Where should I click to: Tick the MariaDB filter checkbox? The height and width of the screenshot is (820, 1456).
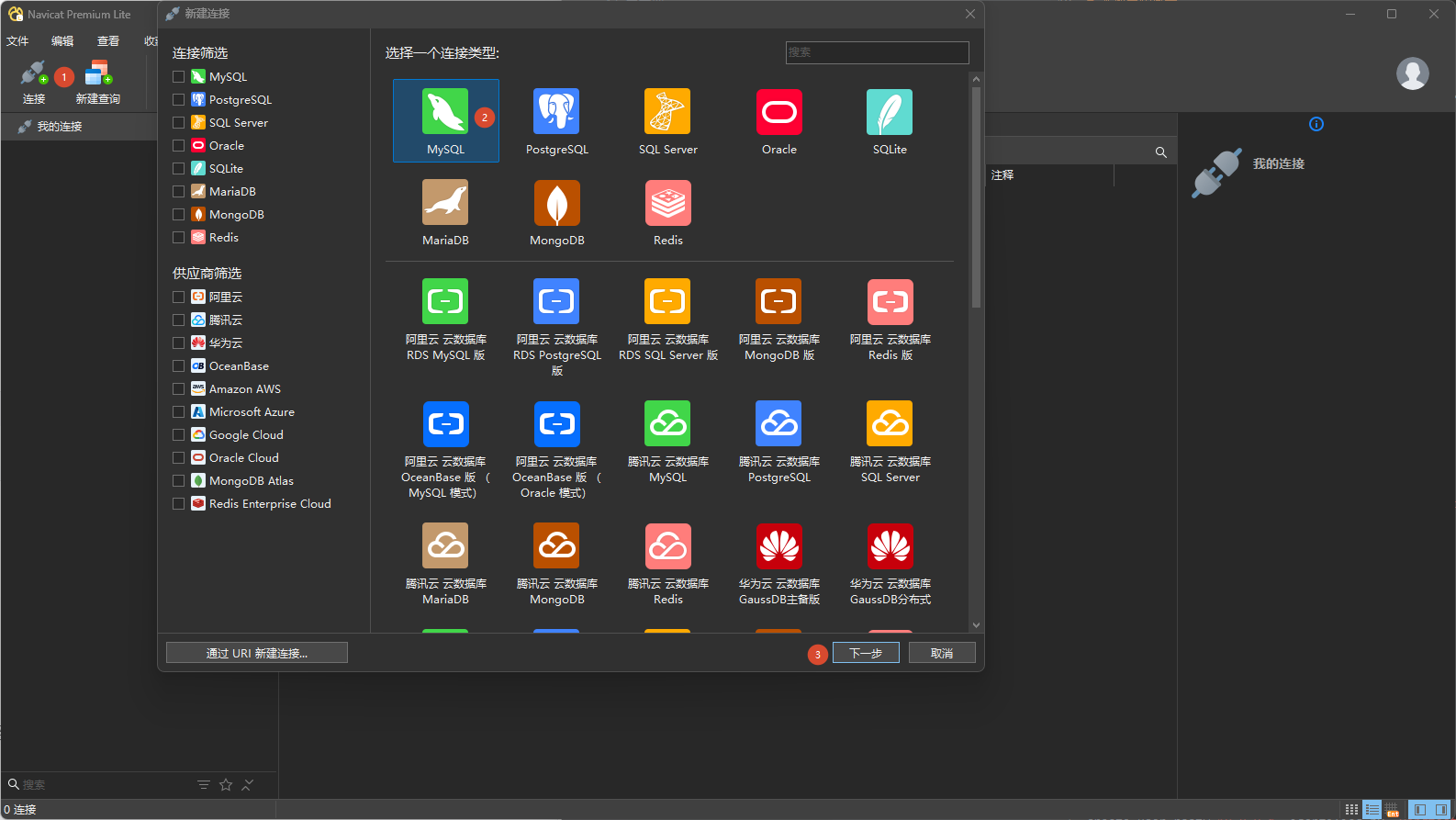179,192
